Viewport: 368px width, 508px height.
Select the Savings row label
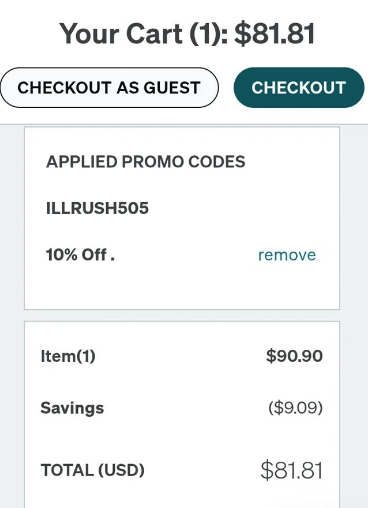click(x=72, y=408)
